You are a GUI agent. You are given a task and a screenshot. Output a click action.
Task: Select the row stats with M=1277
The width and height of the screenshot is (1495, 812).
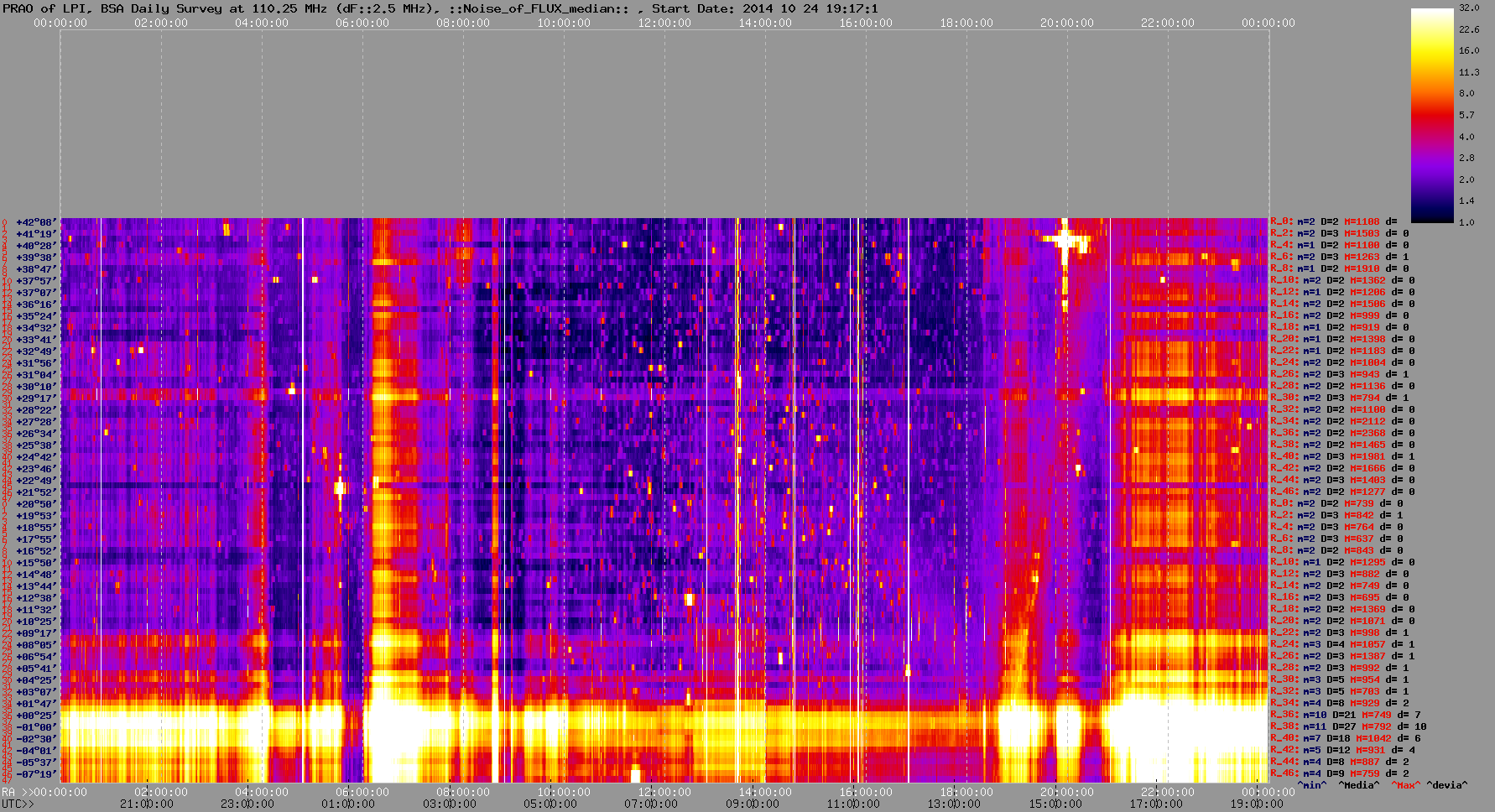(1342, 492)
